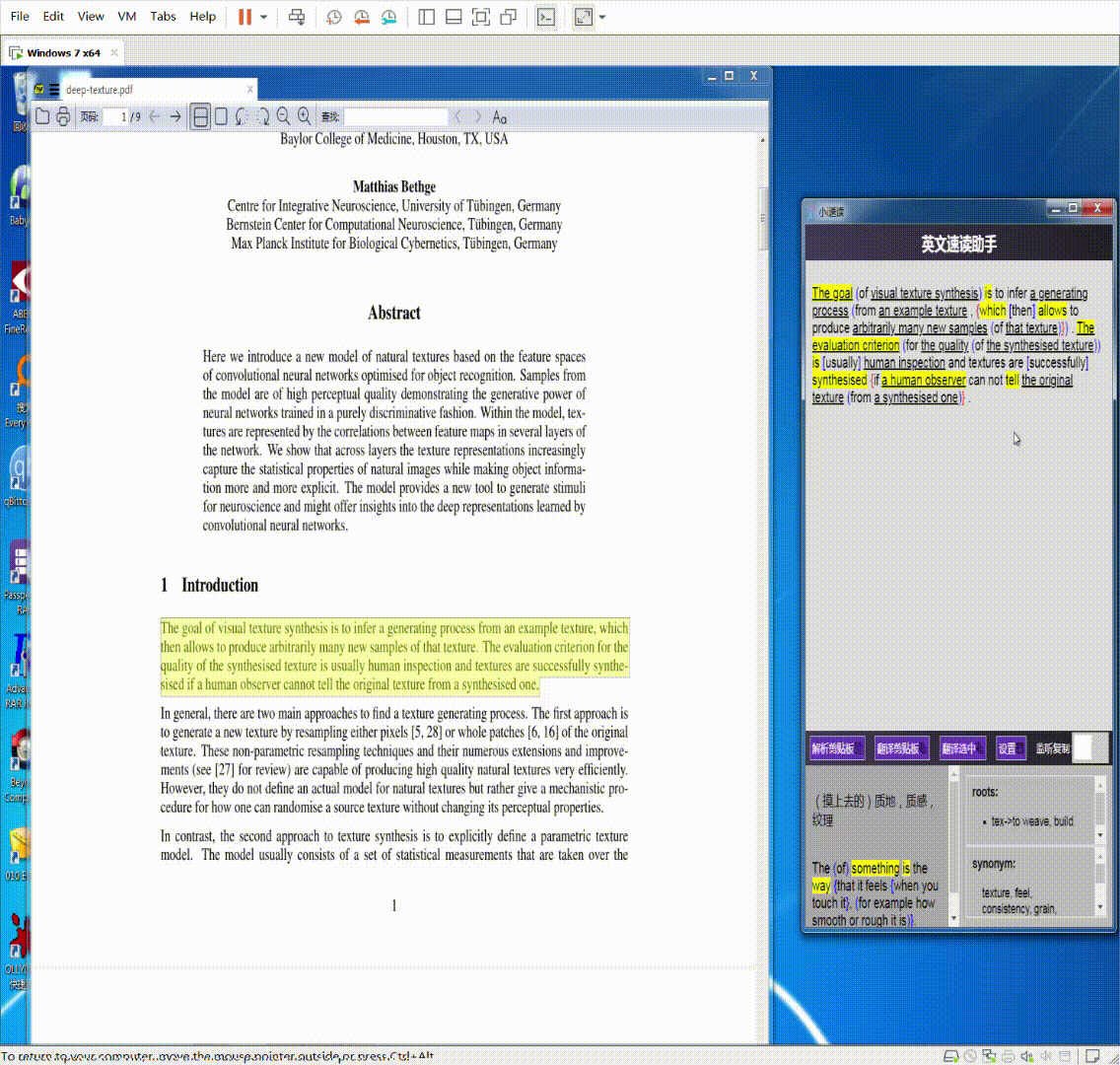Click the network adapter status icon

[x=989, y=1056]
